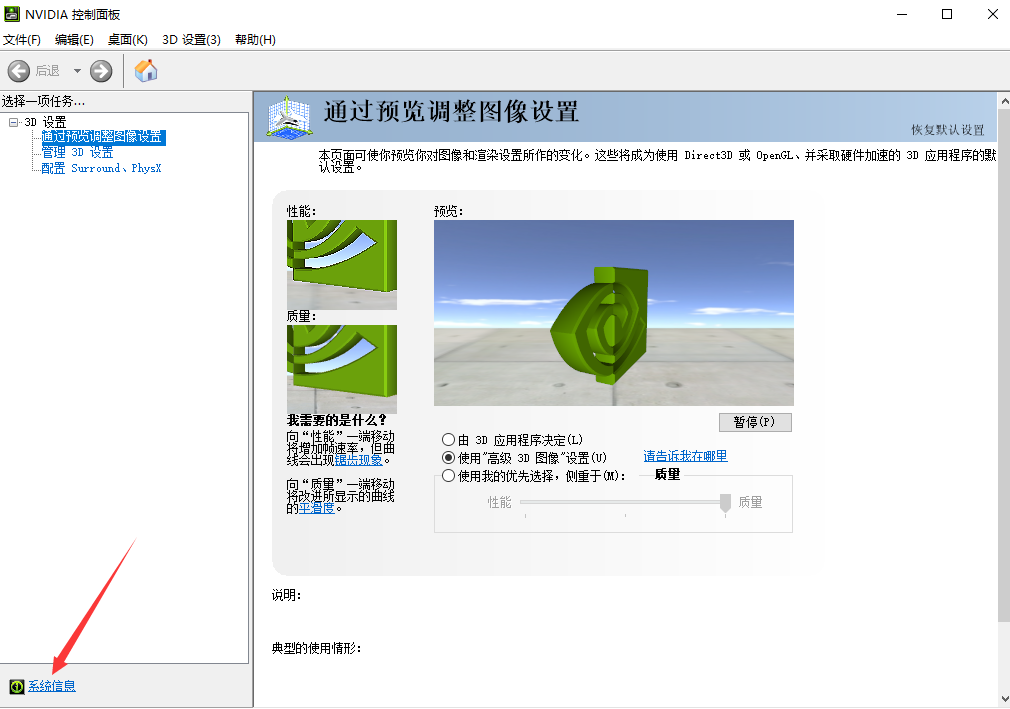Click the performance-quality slider handle
This screenshot has width=1010, height=709.
coord(725,504)
